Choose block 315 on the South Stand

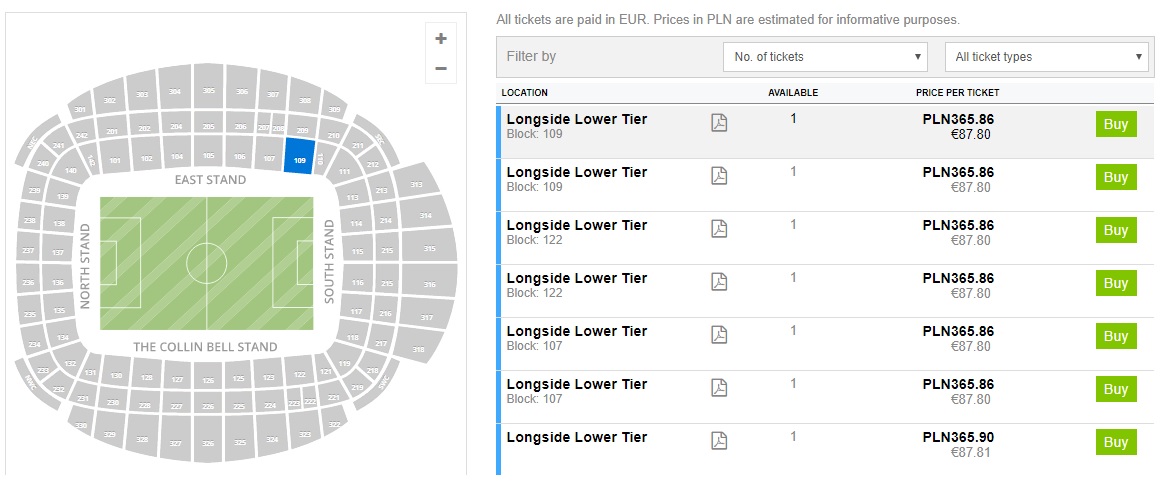tap(429, 249)
